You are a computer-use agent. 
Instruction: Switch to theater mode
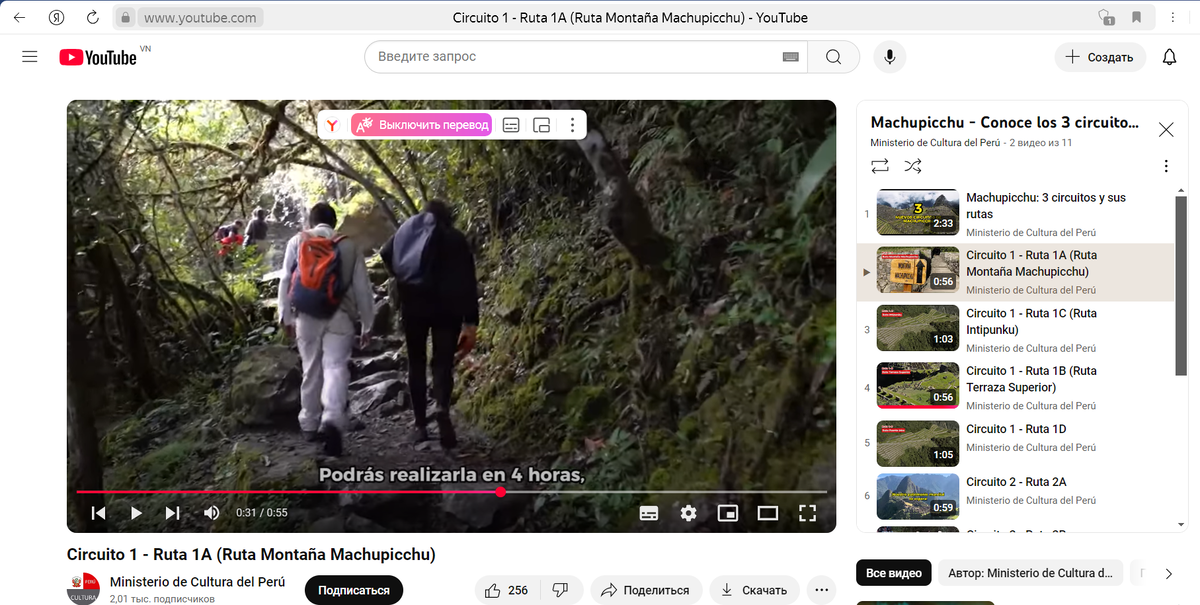tap(768, 513)
